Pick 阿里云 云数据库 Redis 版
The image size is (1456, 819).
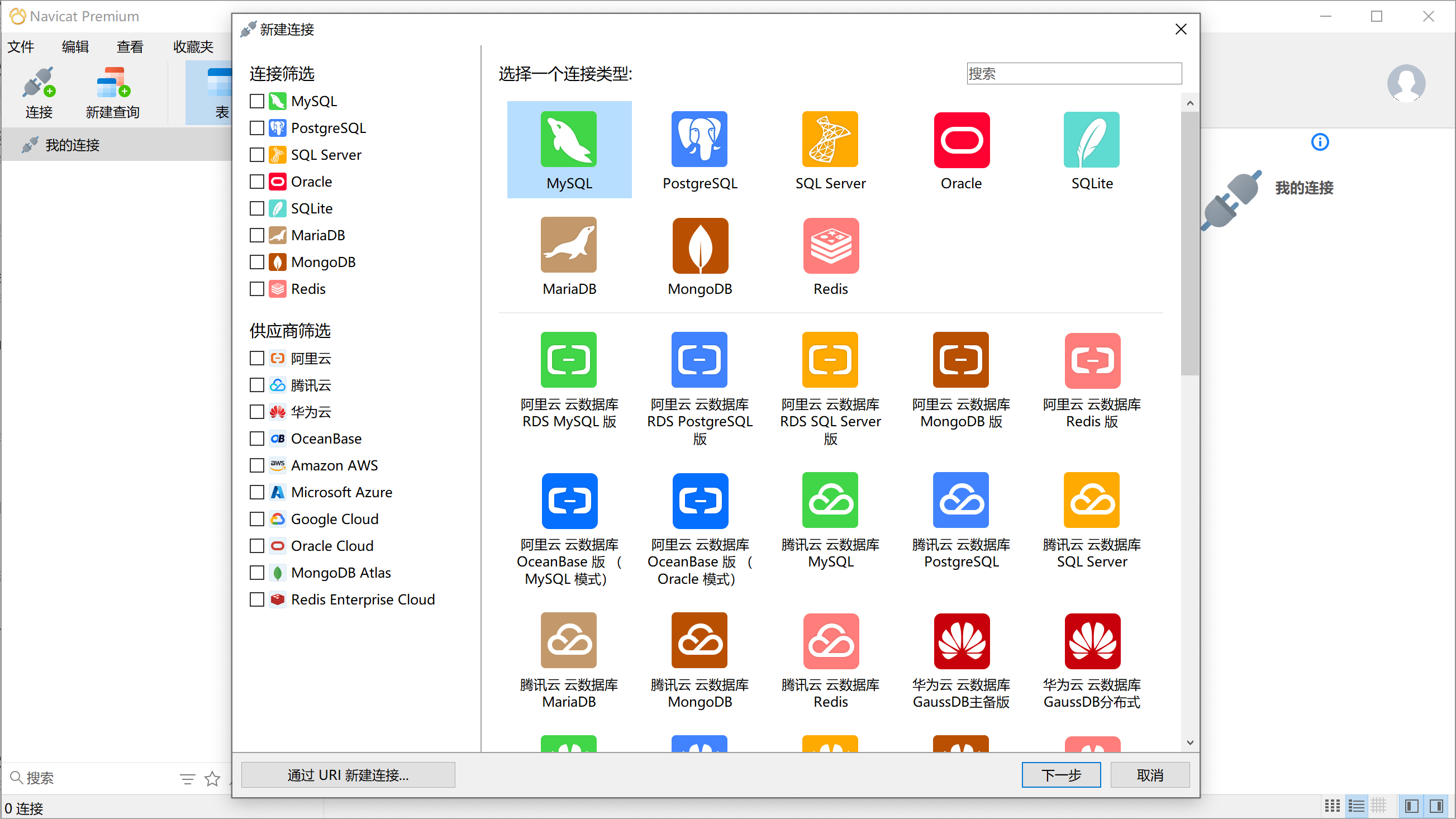point(1092,360)
